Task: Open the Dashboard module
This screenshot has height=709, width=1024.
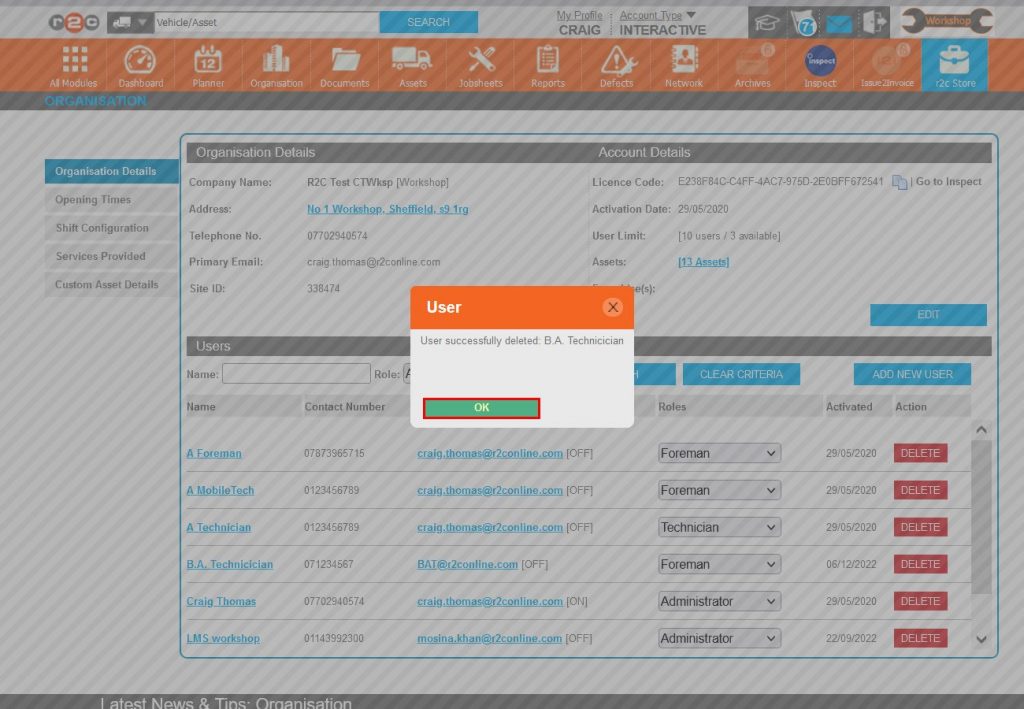Action: [140, 66]
